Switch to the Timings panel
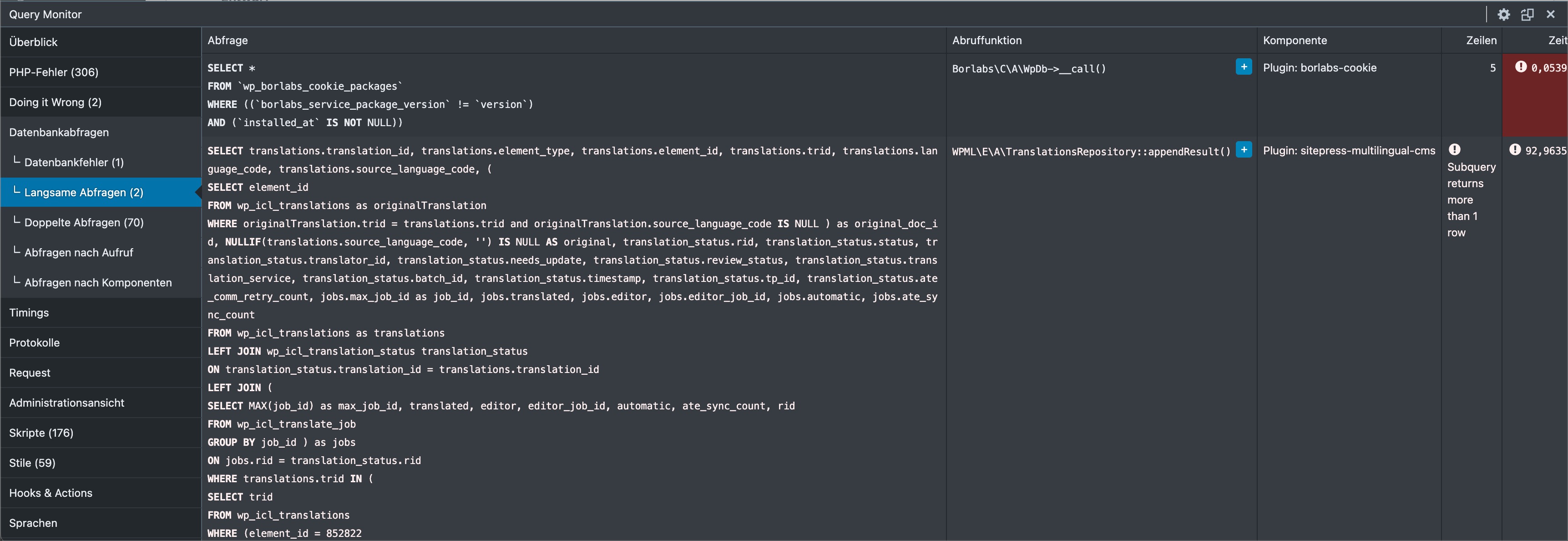 click(x=29, y=312)
